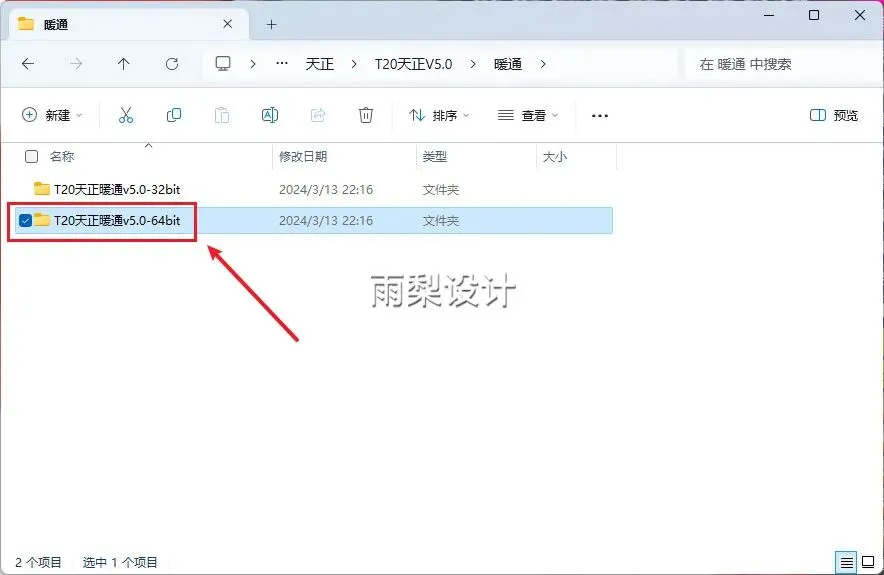Copy the selected folder

174,115
